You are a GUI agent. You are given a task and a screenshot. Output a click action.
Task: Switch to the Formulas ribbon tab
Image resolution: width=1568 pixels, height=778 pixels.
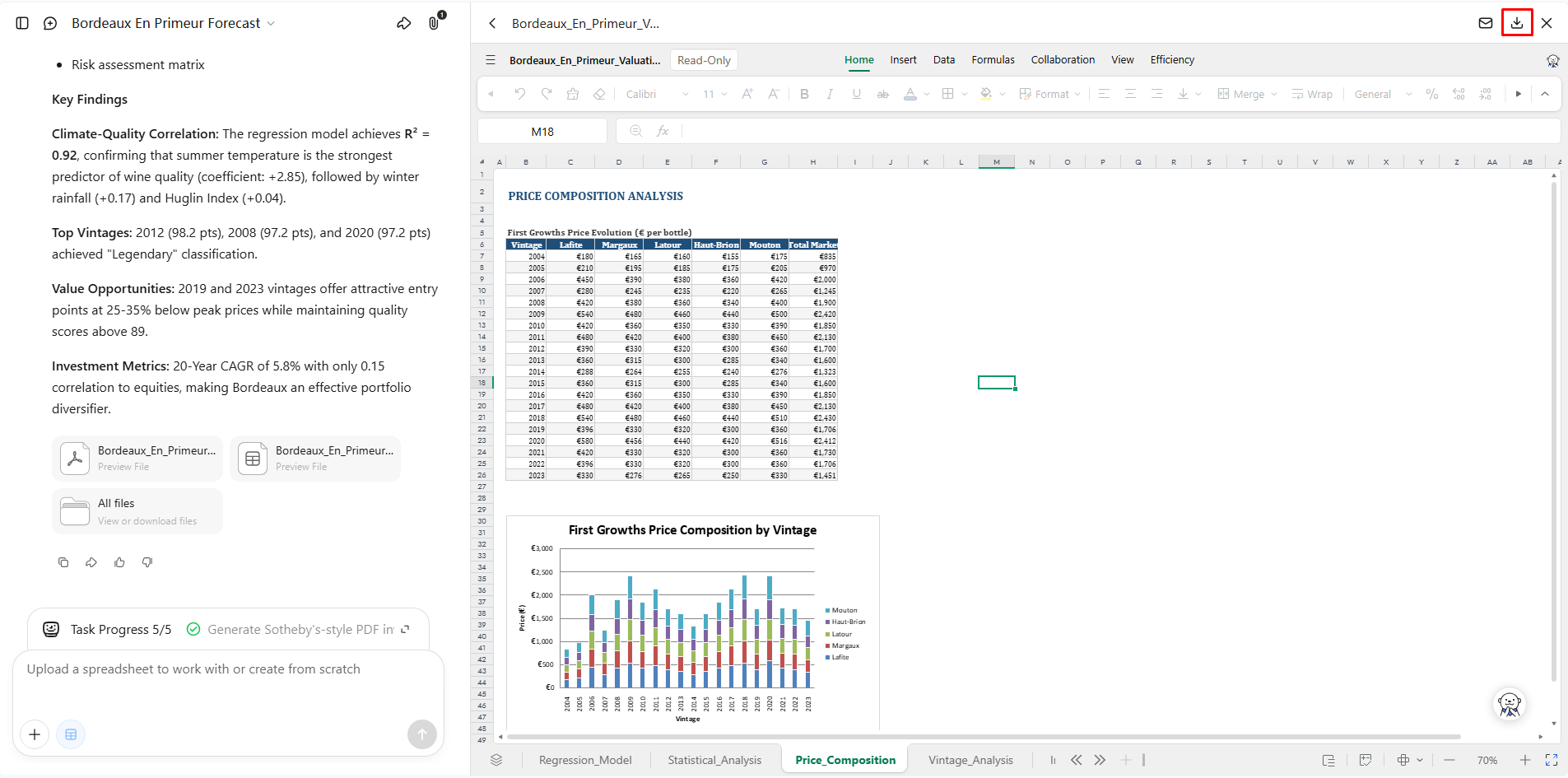coord(993,60)
